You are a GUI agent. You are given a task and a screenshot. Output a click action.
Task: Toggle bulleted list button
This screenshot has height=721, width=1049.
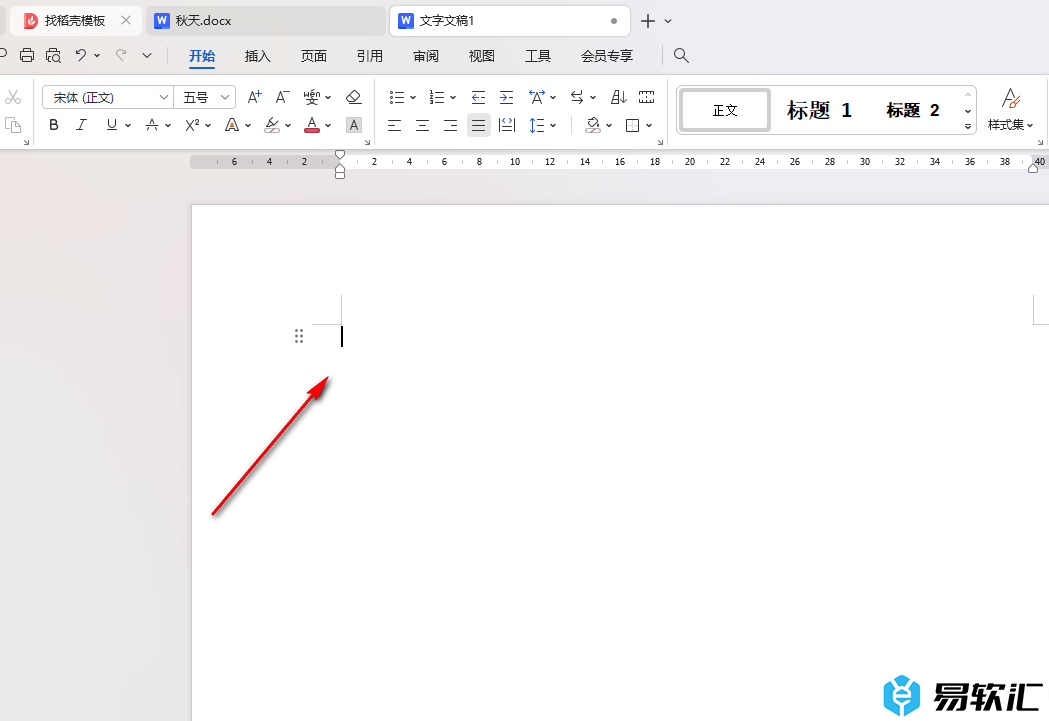[397, 98]
